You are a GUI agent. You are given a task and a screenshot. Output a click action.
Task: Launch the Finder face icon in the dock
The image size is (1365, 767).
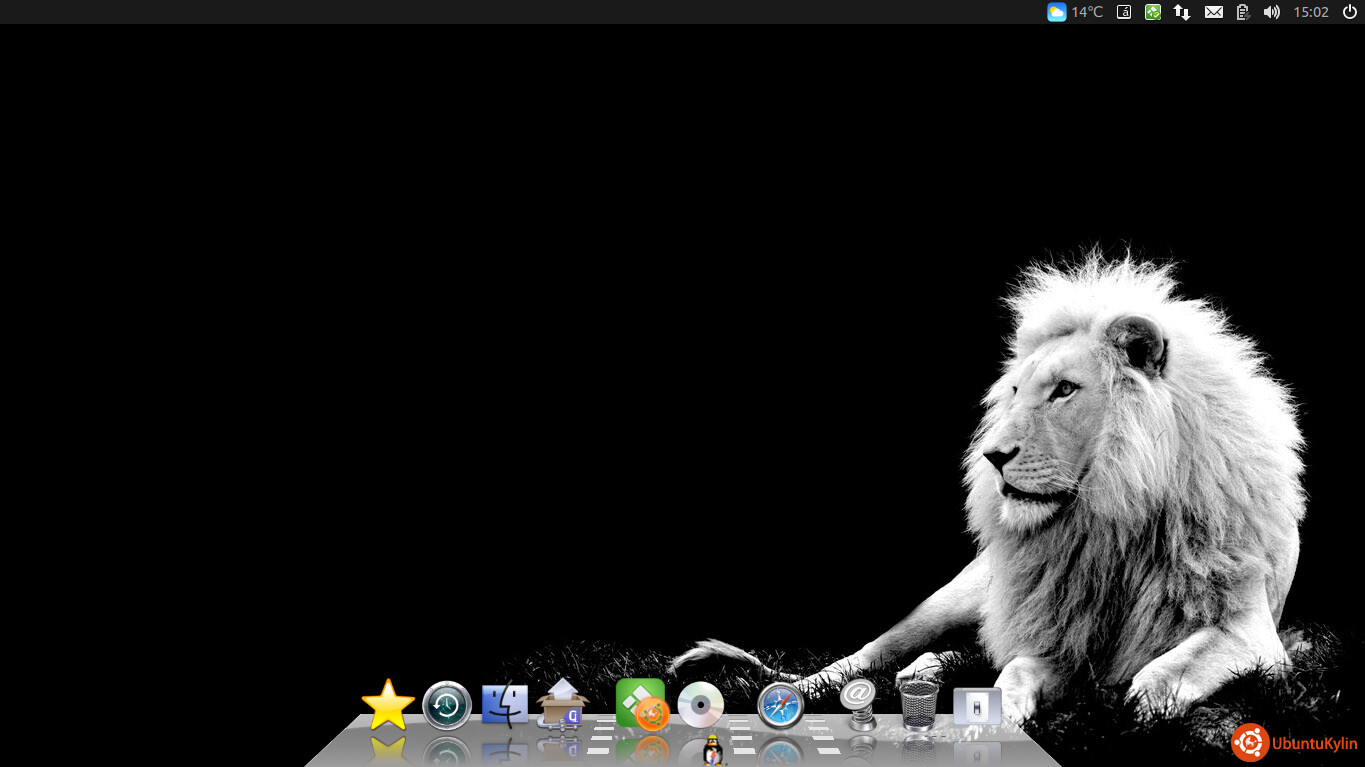click(x=505, y=706)
